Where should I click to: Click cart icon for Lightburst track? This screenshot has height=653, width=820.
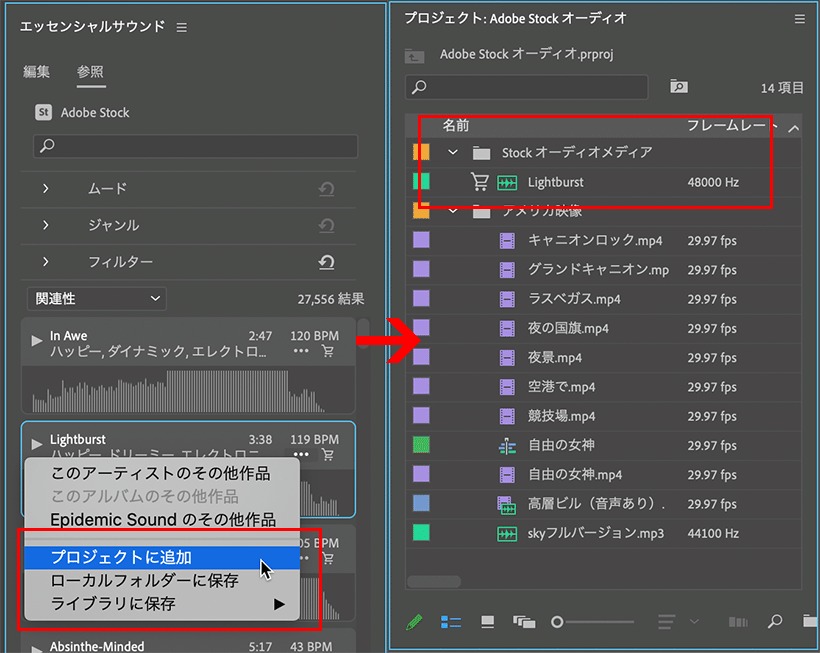pyautogui.click(x=328, y=454)
